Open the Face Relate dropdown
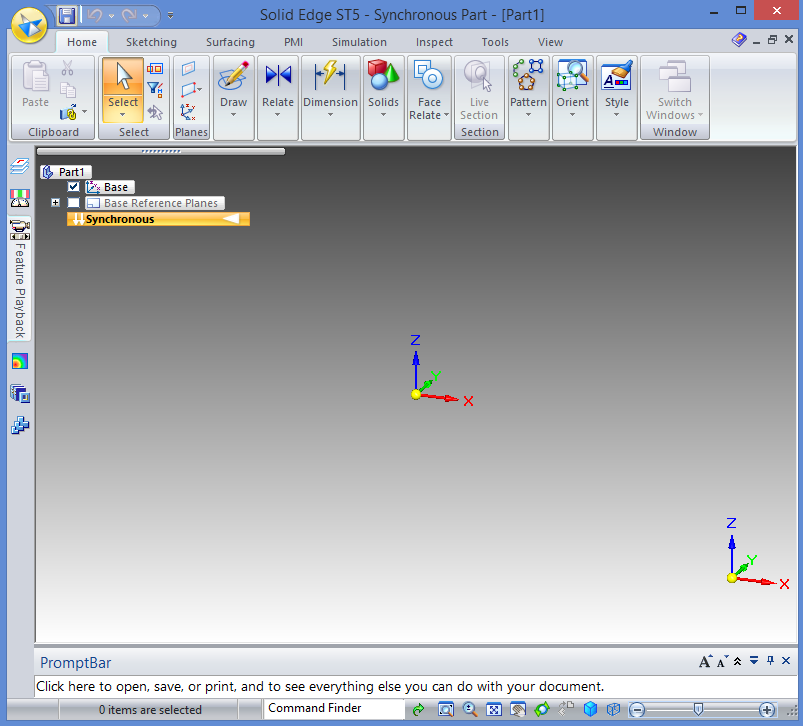This screenshot has width=803, height=726. coord(446,115)
